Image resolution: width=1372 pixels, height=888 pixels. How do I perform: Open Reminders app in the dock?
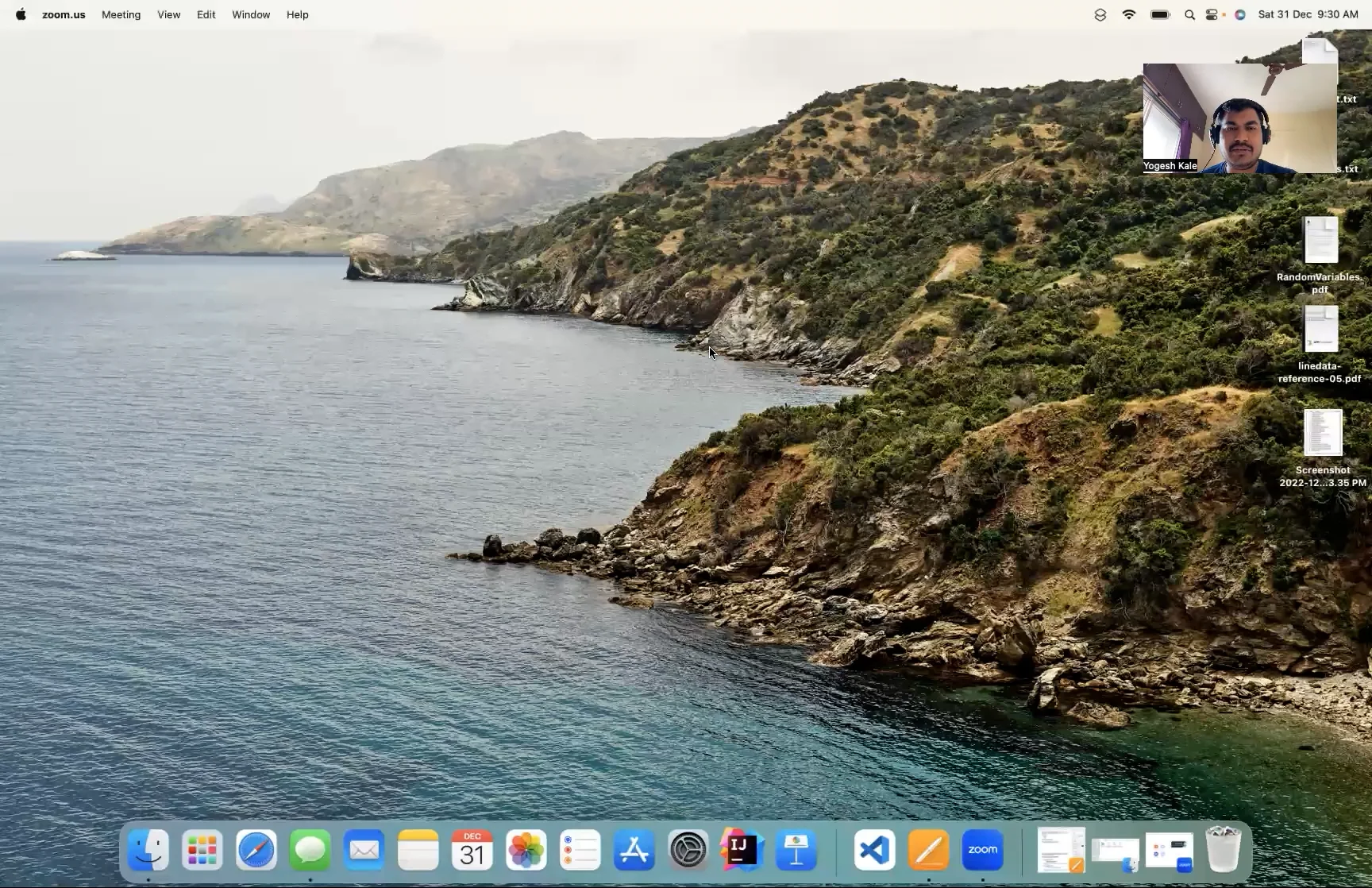pos(580,850)
